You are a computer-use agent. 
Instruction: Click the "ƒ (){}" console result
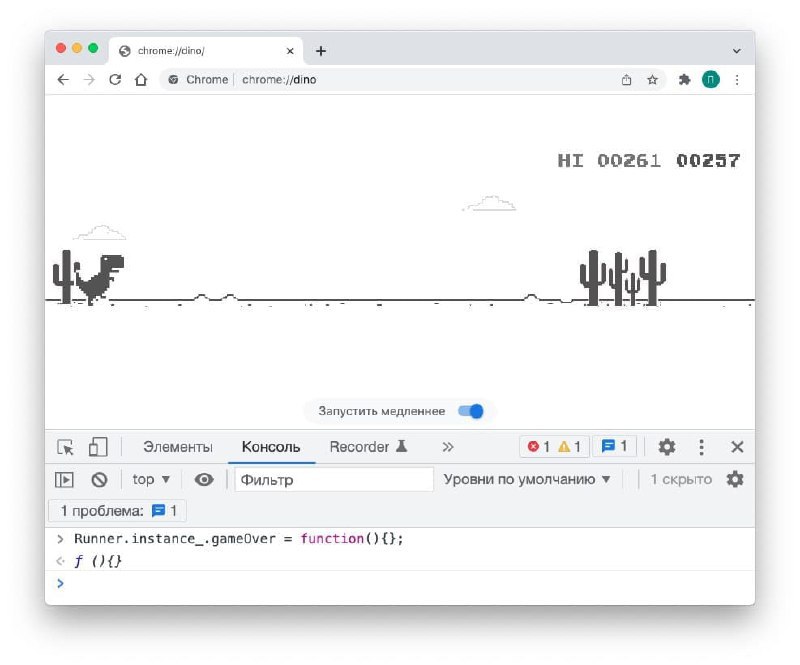click(x=98, y=561)
